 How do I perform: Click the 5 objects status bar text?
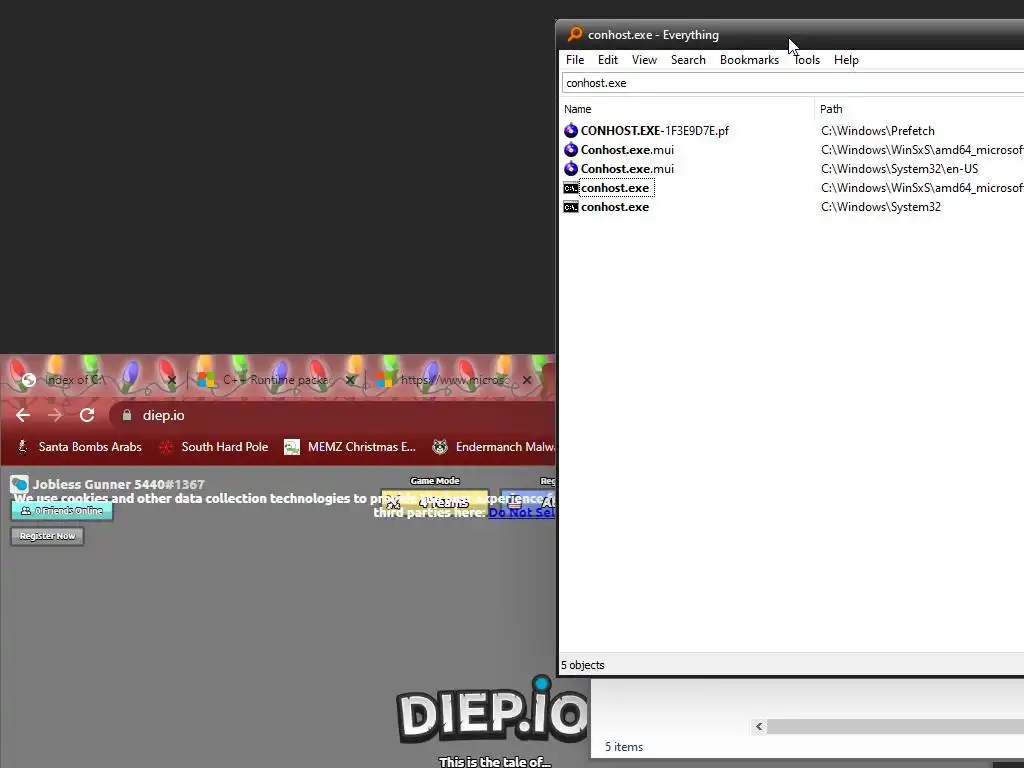[583, 665]
